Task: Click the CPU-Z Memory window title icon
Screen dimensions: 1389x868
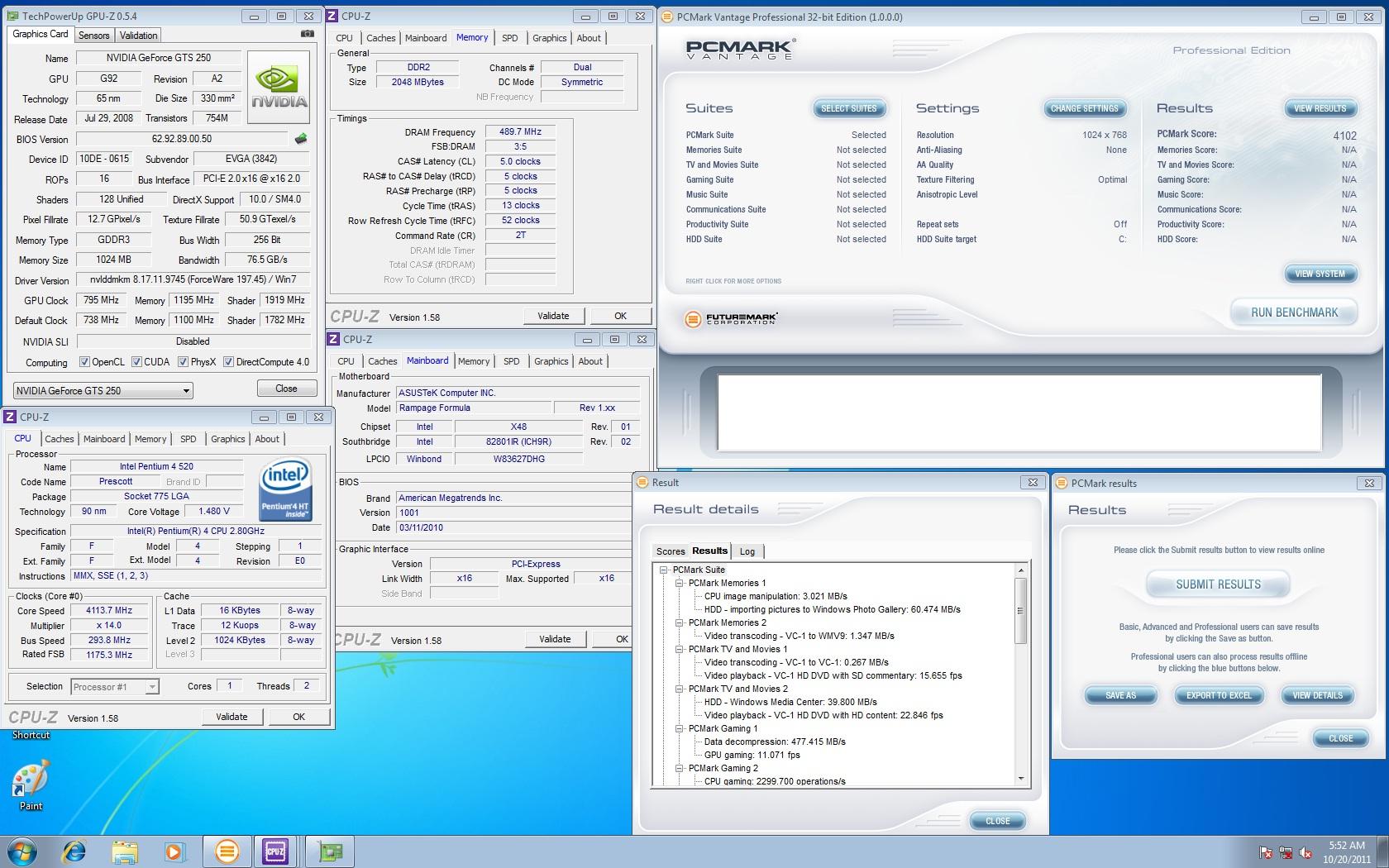Action: [x=333, y=16]
